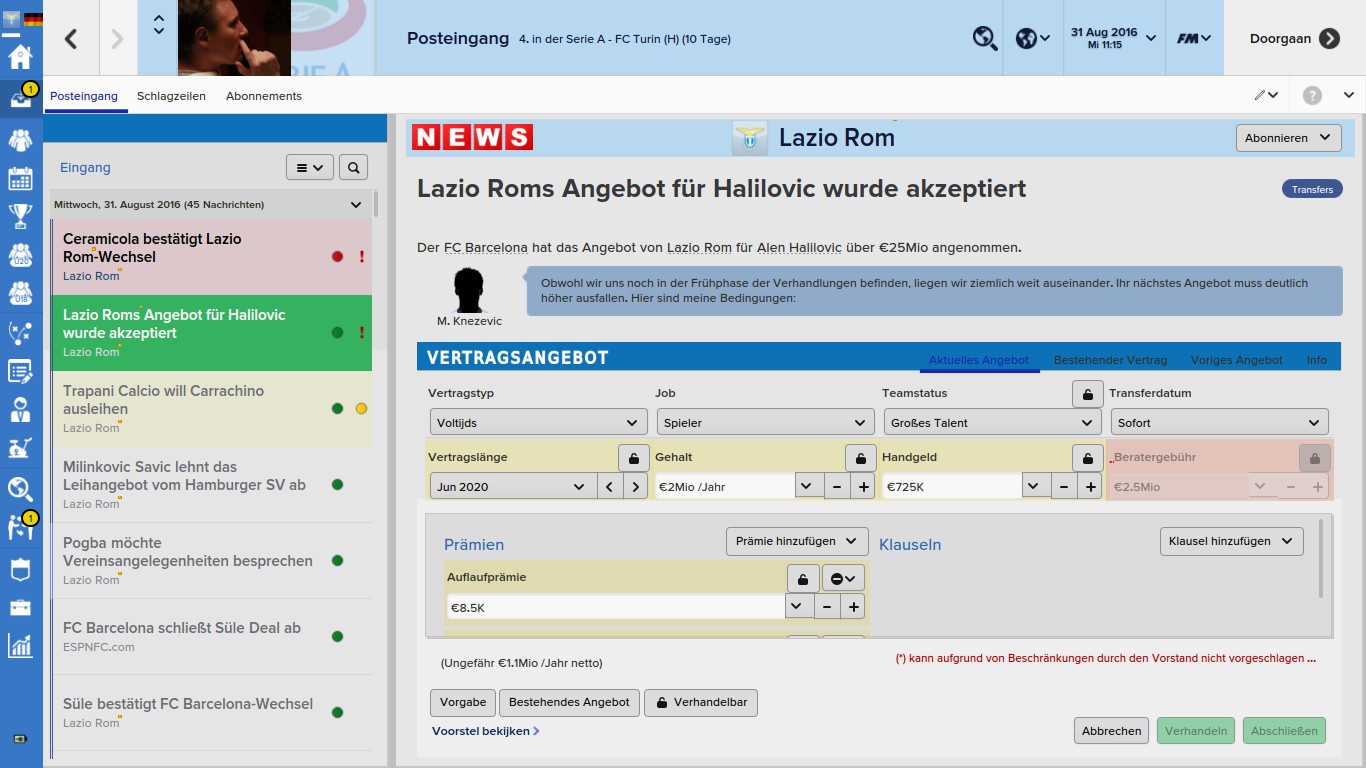Screen dimensions: 1366x768
Task: Open the Competitions trophy icon
Action: 20,216
